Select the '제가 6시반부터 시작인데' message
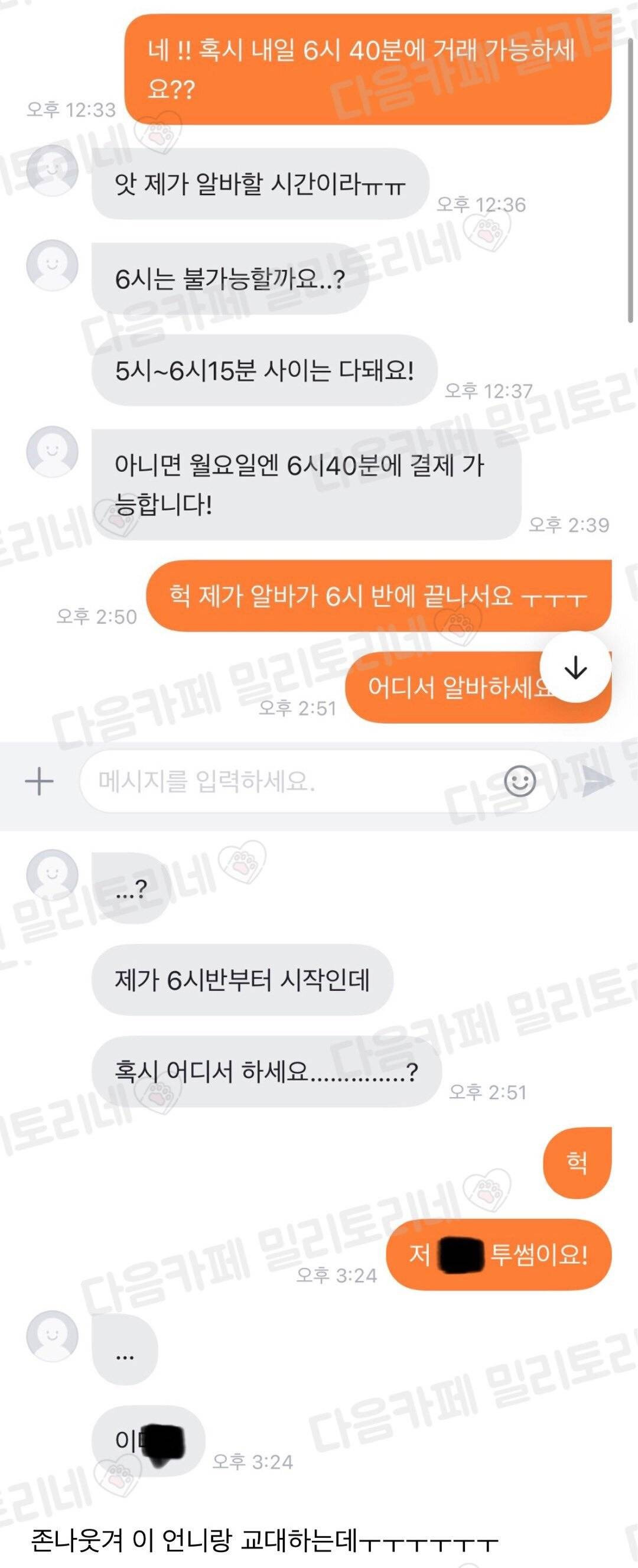Image resolution: width=638 pixels, height=1568 pixels. point(242,980)
